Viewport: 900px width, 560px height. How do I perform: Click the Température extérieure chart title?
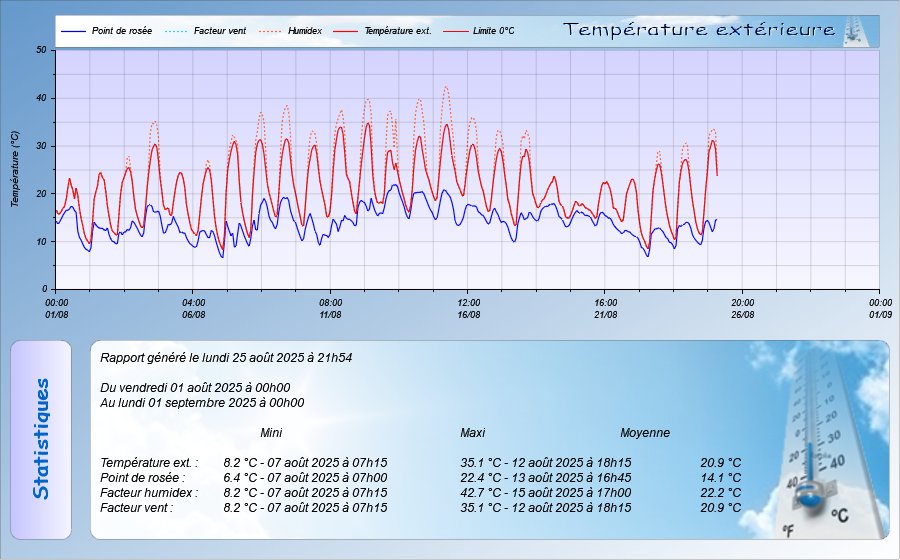click(699, 30)
